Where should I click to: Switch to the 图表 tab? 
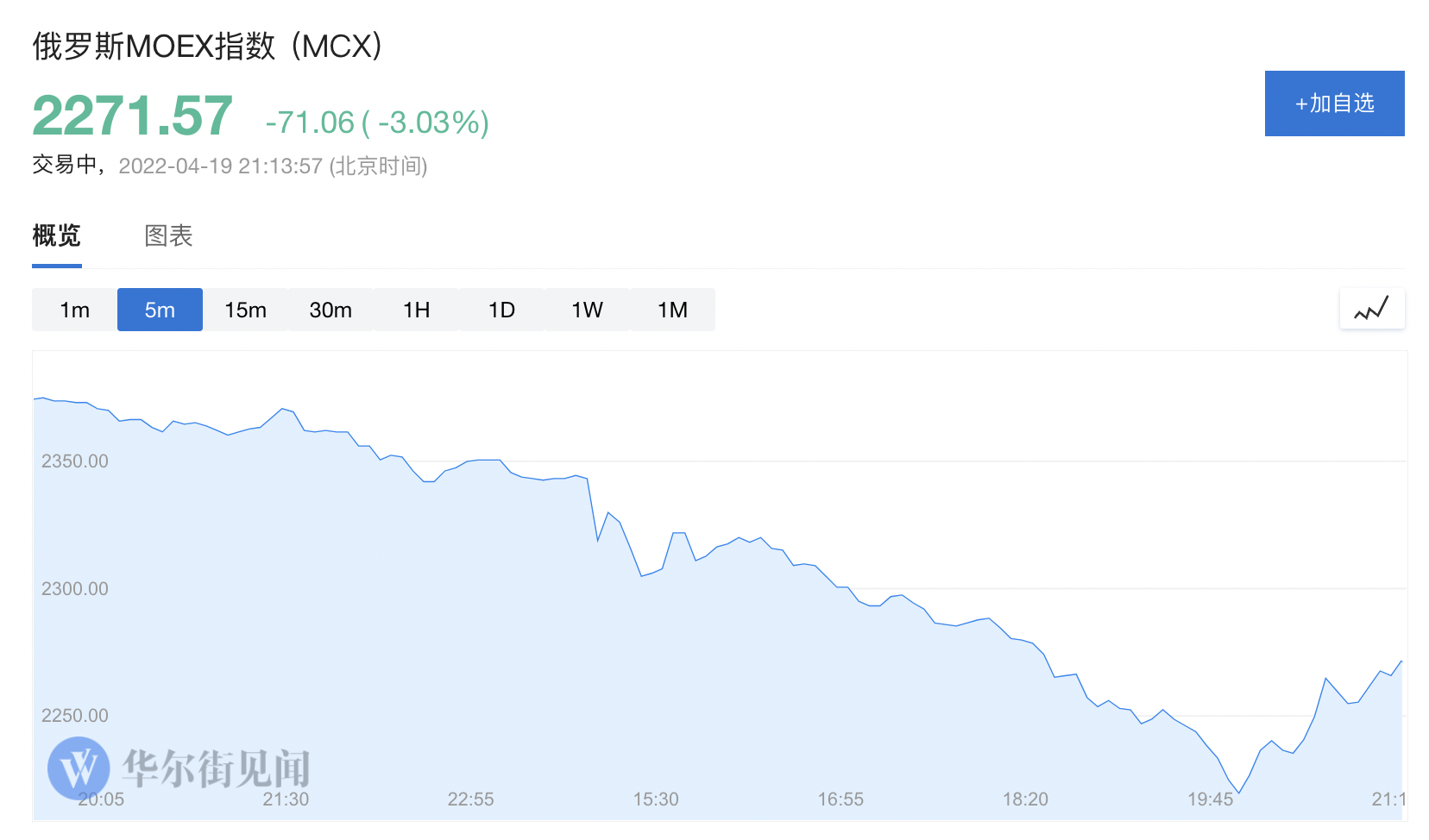pos(168,235)
